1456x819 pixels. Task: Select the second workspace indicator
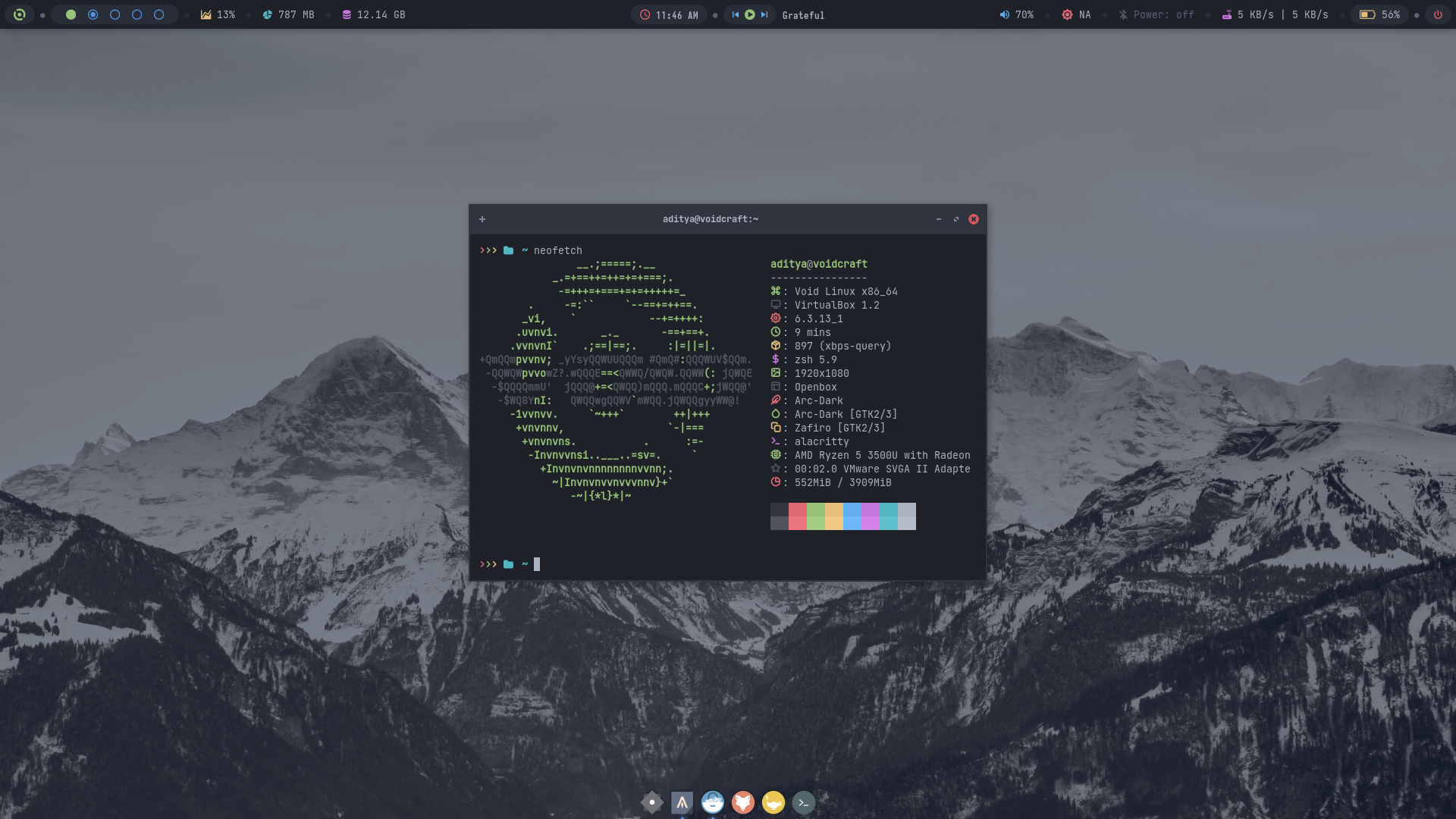tap(93, 14)
